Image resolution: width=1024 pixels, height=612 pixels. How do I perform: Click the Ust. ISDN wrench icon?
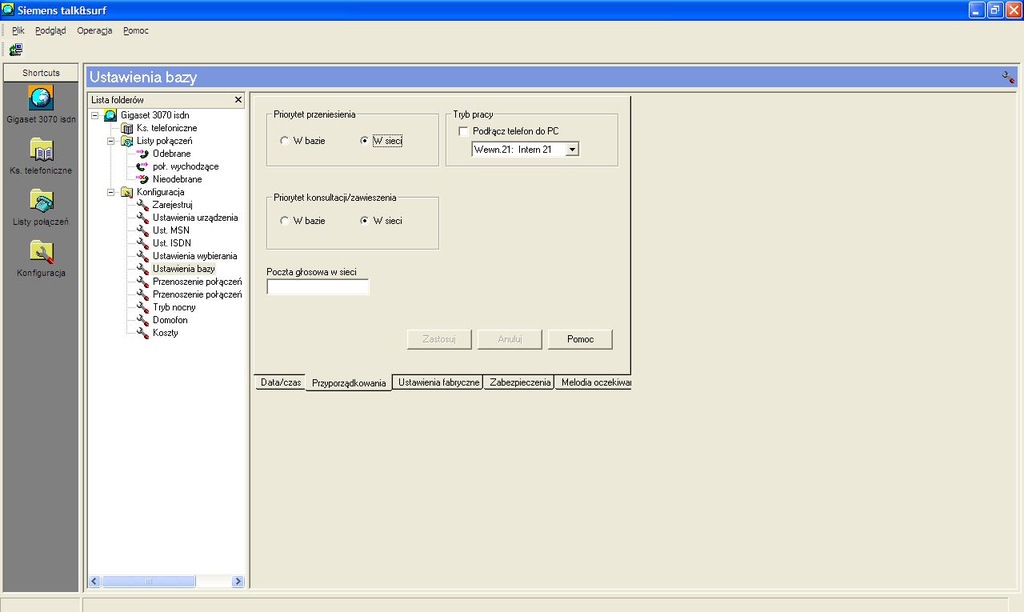142,243
